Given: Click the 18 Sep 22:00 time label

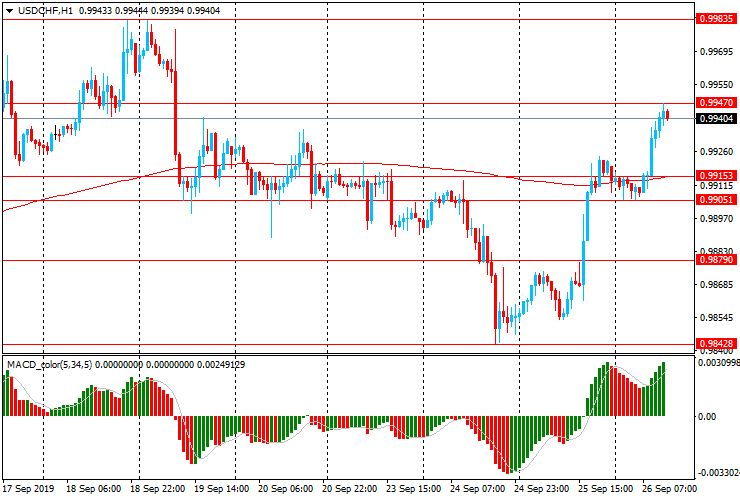Looking at the screenshot, I should (x=158, y=488).
